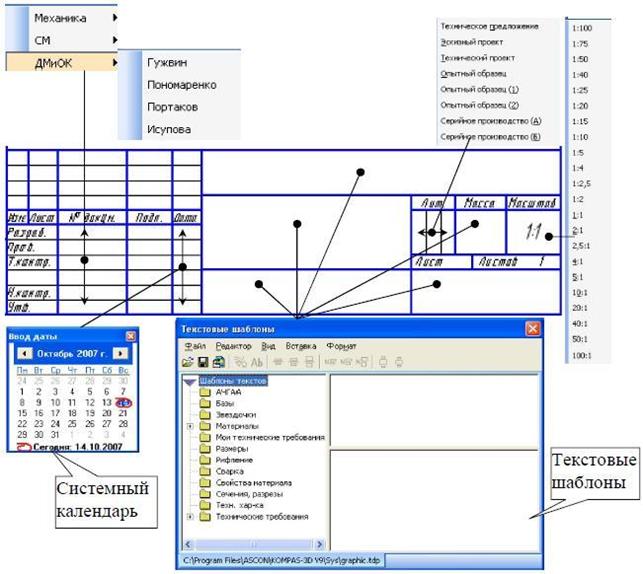Screen dimensions: 643x574
Task: Click the upper right pane of Текстовые шаблоны
Action: [434, 411]
